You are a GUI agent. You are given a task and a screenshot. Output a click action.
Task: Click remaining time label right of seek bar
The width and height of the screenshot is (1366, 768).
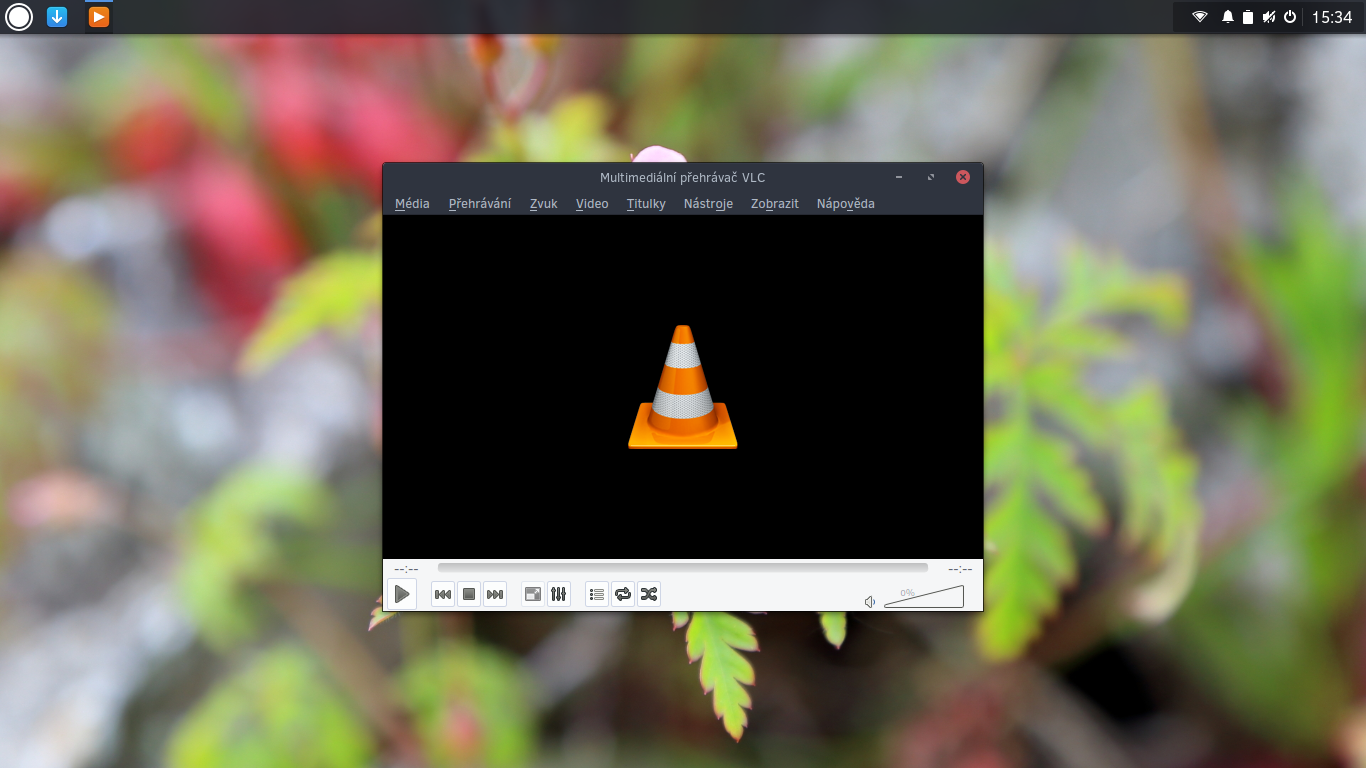click(x=960, y=569)
